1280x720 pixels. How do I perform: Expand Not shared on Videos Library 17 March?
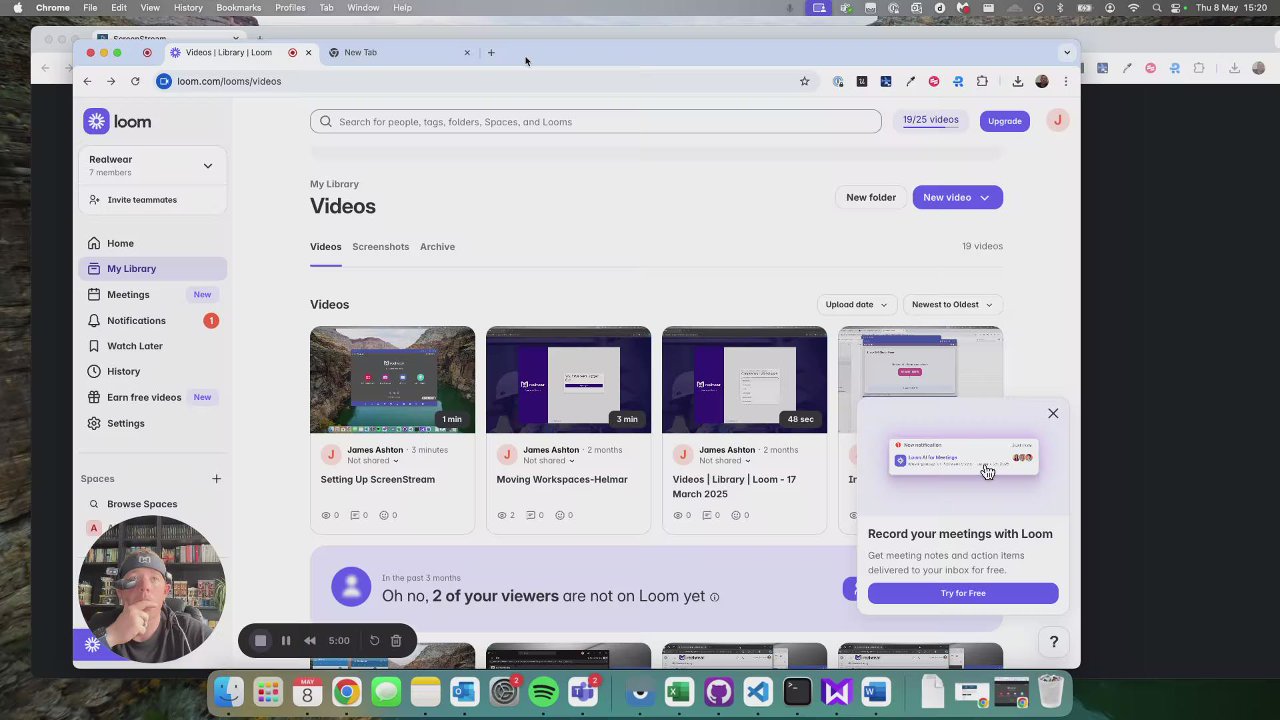725,461
